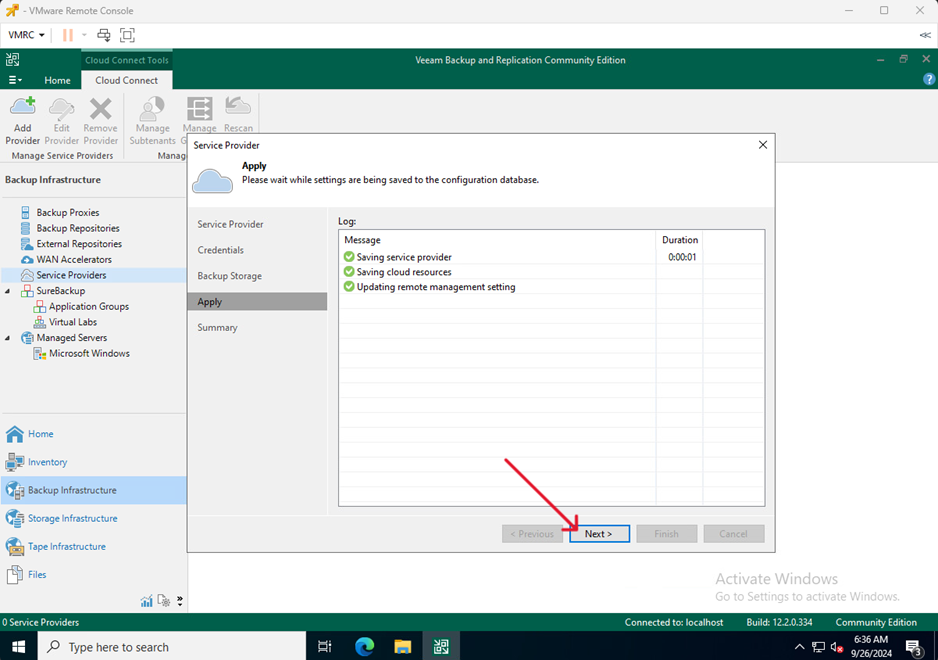The height and width of the screenshot is (660, 938).
Task: Click the Windows taskbar search box
Action: 170,647
